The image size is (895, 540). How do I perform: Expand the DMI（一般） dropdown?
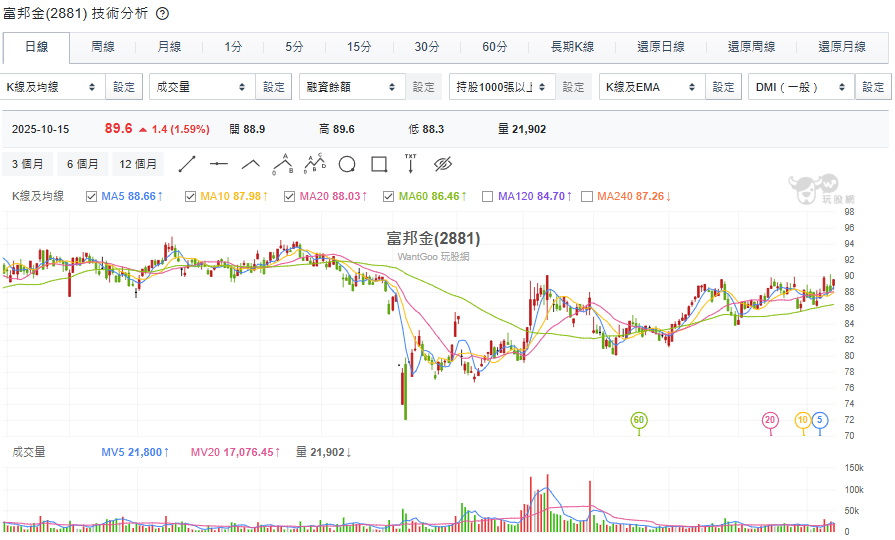tap(800, 87)
